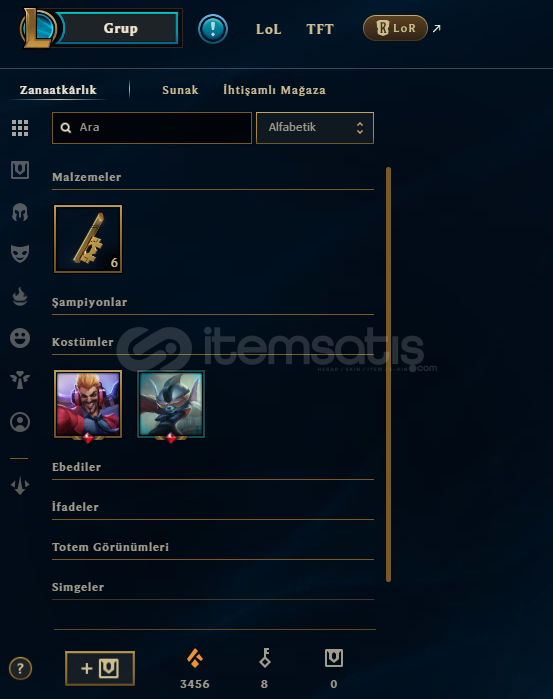Click the blue notification alert icon
Viewport: 553px width, 699px height.
[x=213, y=29]
